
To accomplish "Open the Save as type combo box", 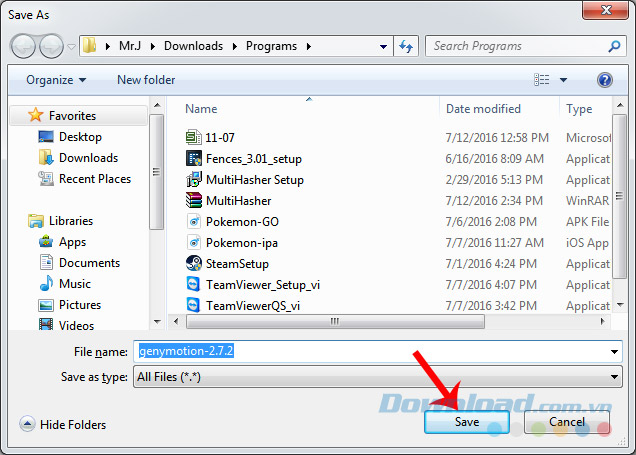I will pyautogui.click(x=378, y=377).
